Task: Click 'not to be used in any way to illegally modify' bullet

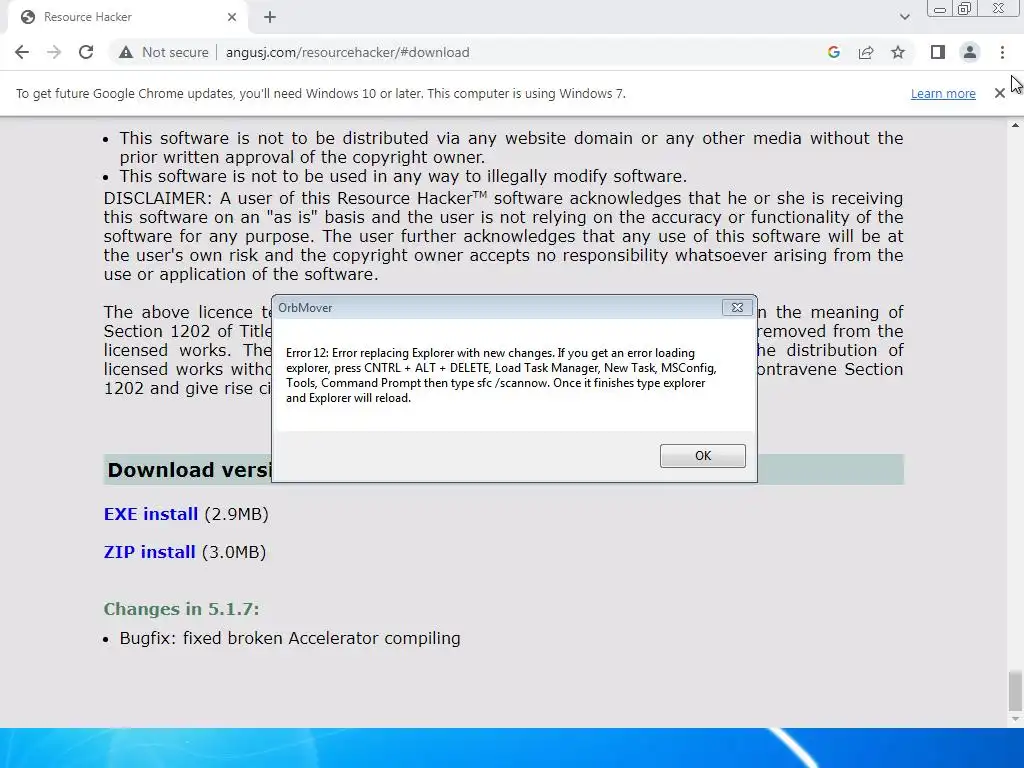Action: coord(403,176)
